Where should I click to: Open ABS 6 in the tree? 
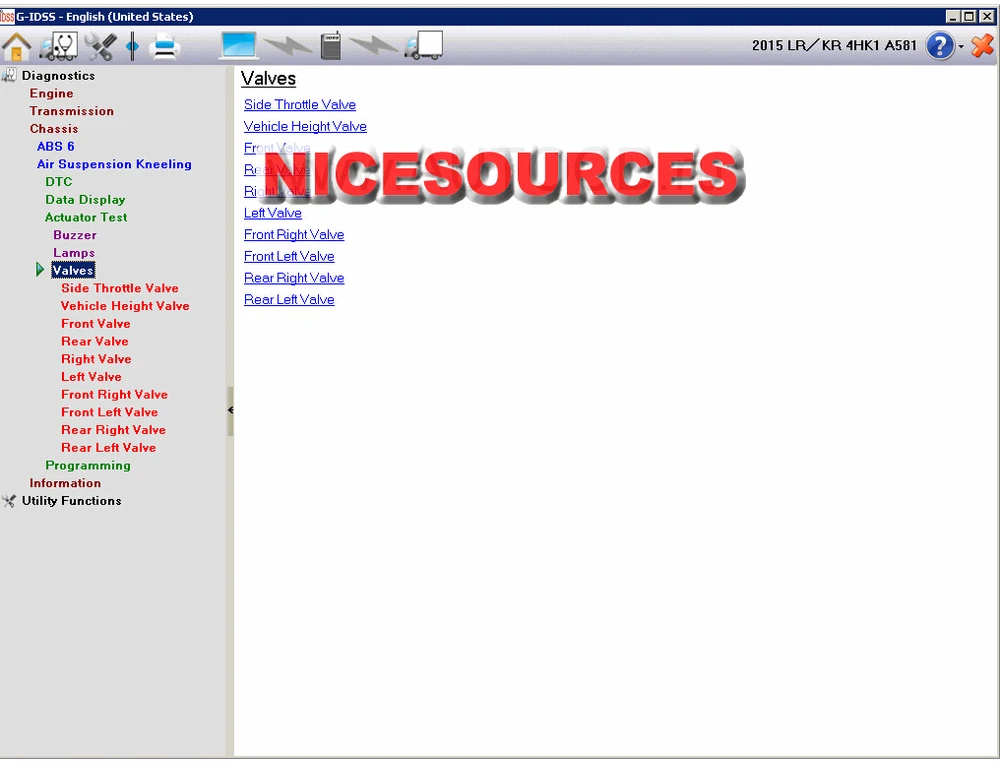pyautogui.click(x=55, y=146)
